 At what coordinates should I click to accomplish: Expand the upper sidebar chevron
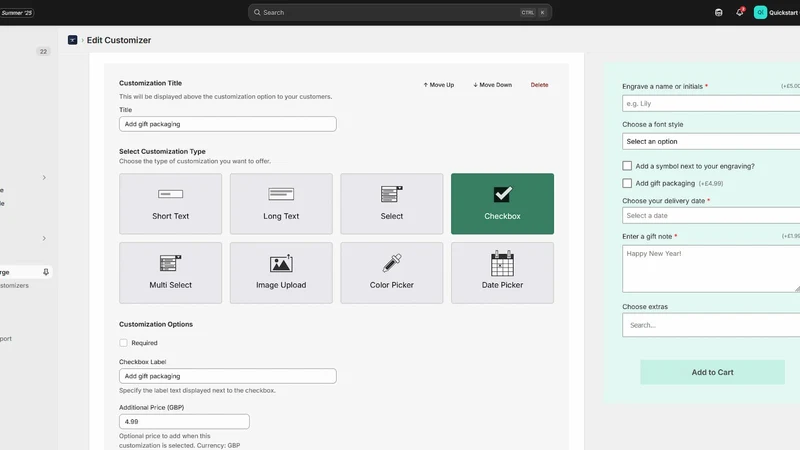pos(44,178)
